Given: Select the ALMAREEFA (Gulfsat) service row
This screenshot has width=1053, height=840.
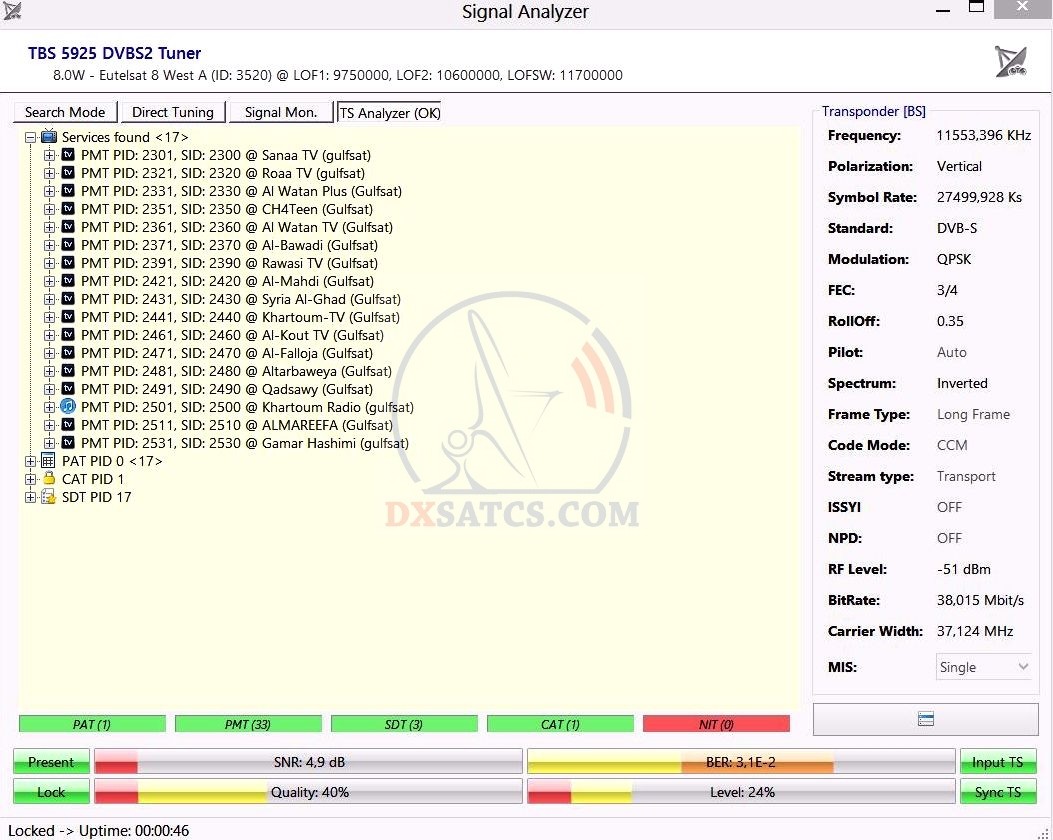Looking at the screenshot, I should click(x=236, y=425).
